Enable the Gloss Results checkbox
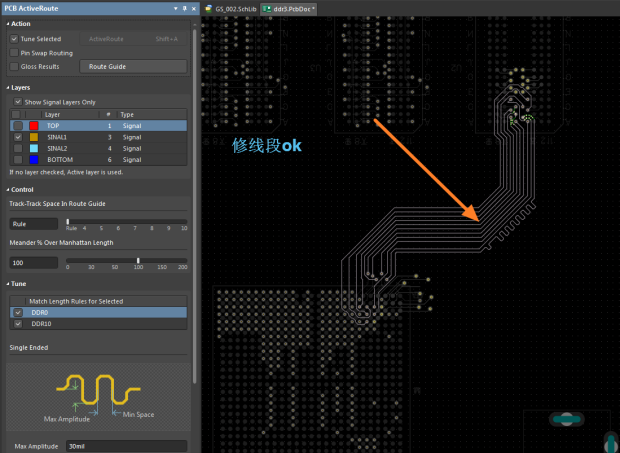Viewport: 620px width, 453px height. coord(14,66)
